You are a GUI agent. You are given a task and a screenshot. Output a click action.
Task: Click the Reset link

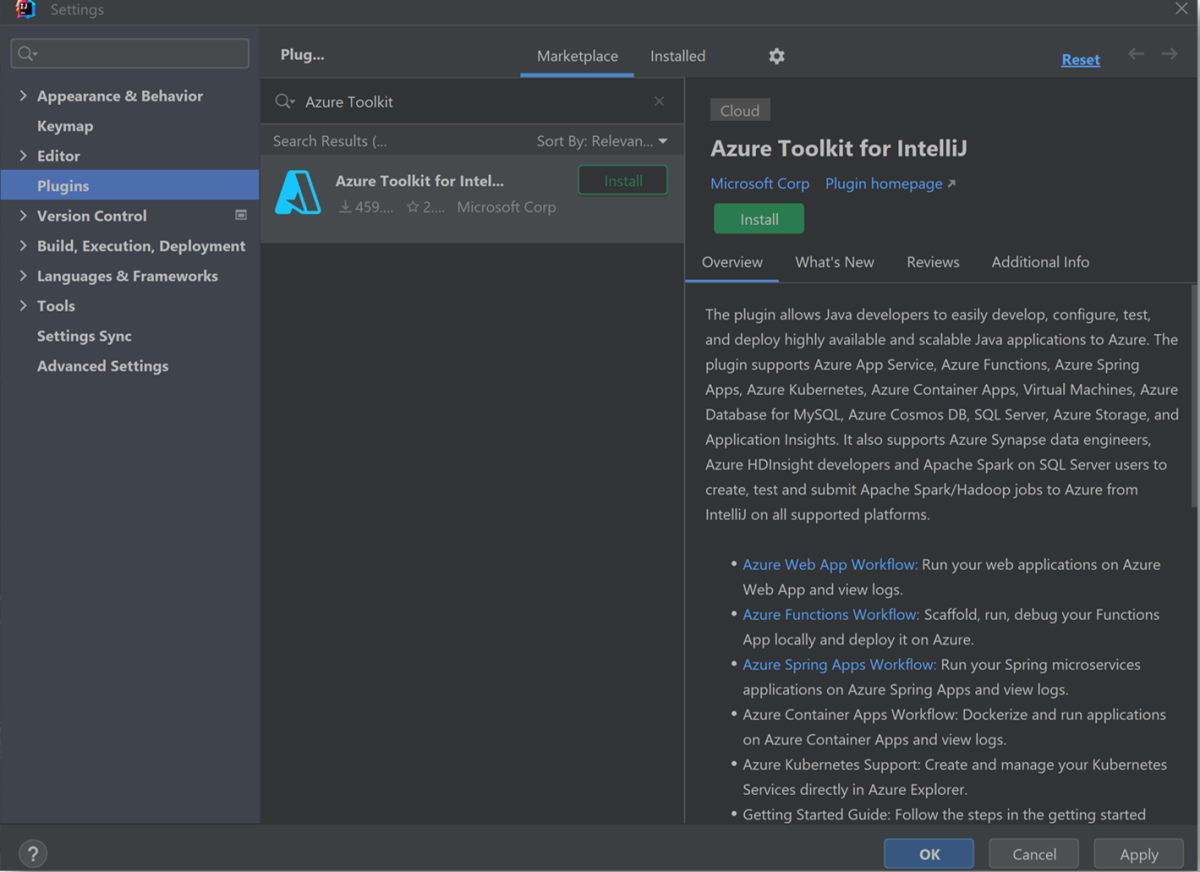pos(1080,59)
